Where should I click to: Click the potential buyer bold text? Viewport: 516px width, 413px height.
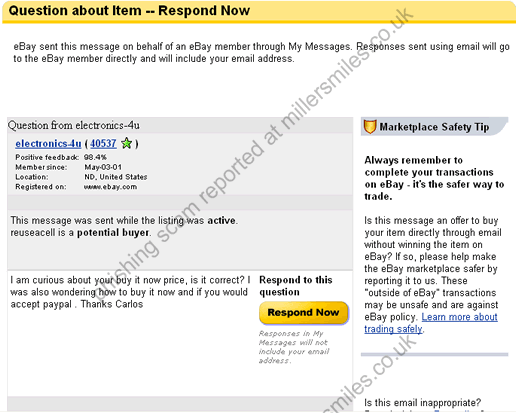tap(113, 232)
